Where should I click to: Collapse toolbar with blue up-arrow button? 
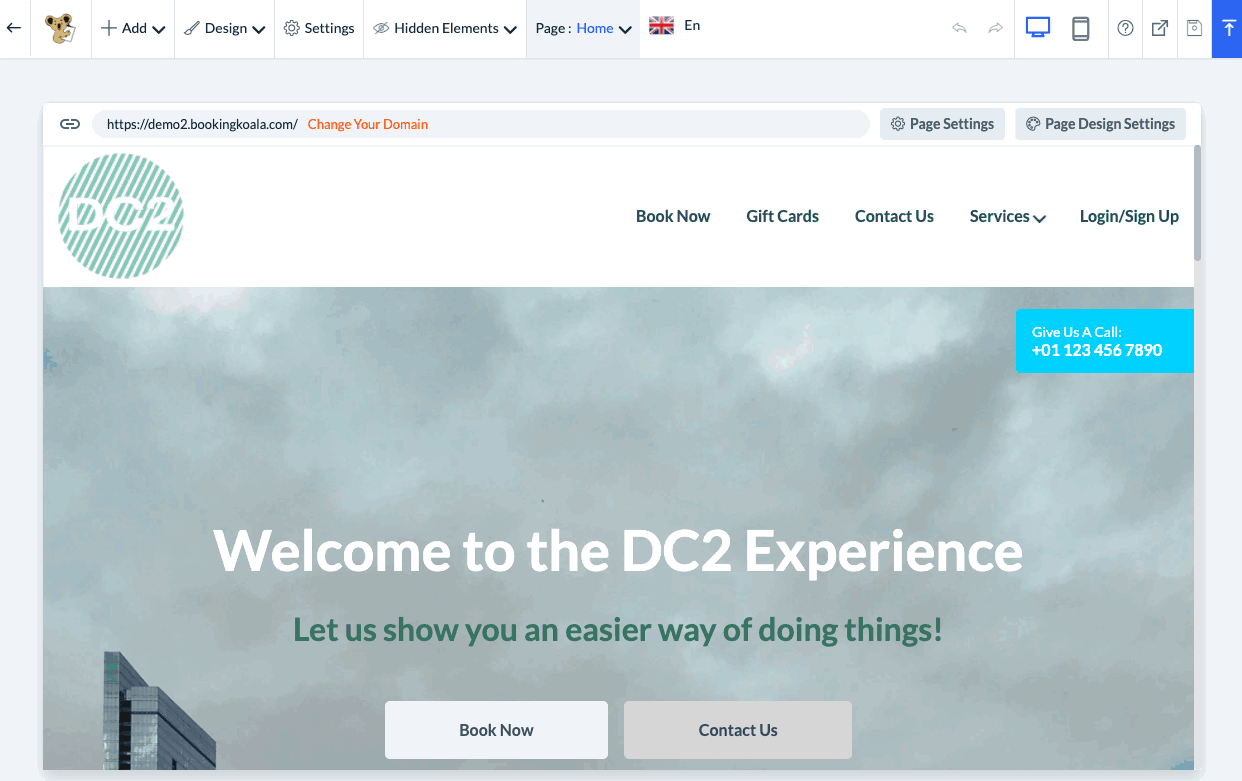point(1227,29)
